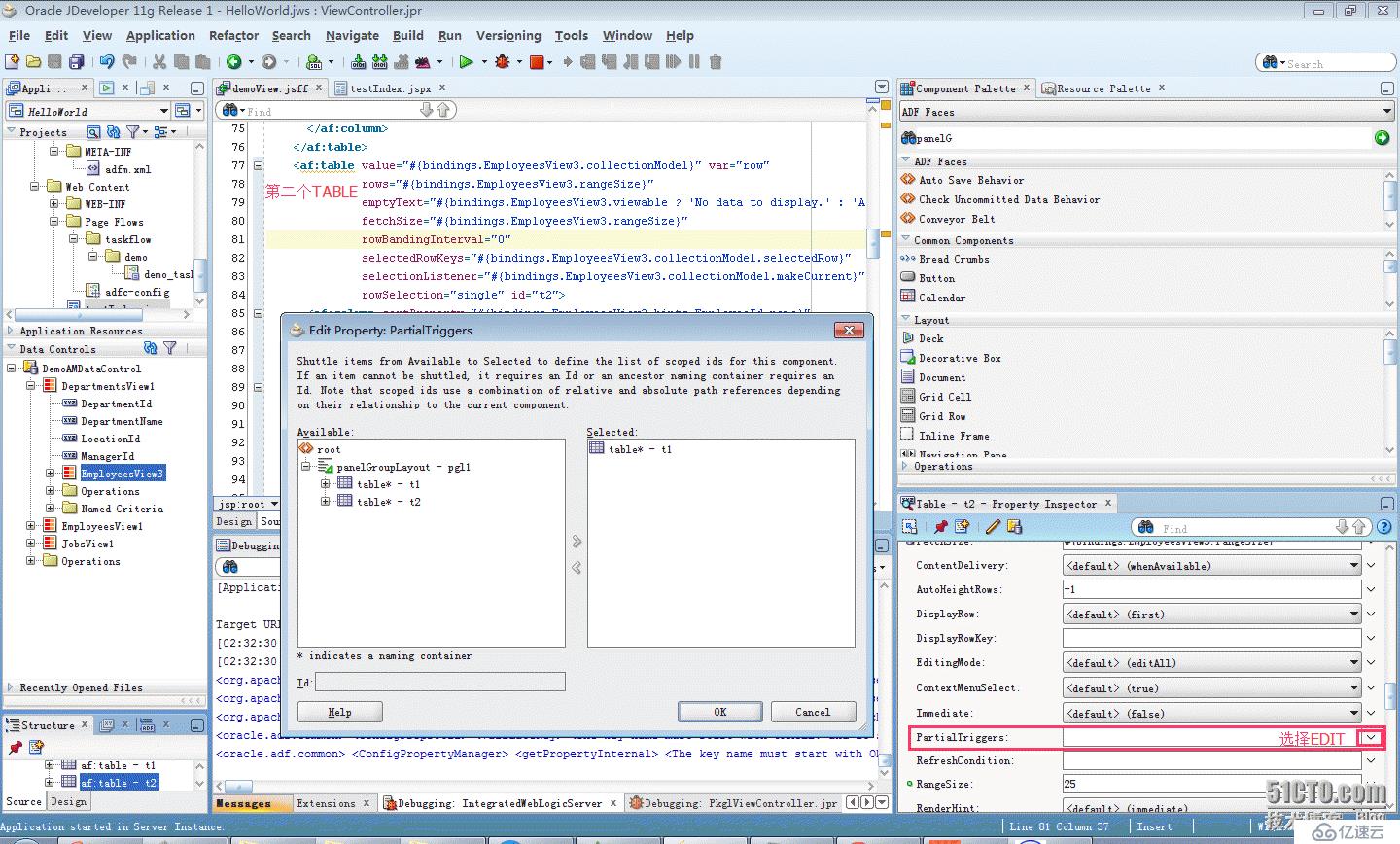Click shuttle left arrow in PartialTriggers dialog
This screenshot has width=1400, height=844.
(x=577, y=567)
